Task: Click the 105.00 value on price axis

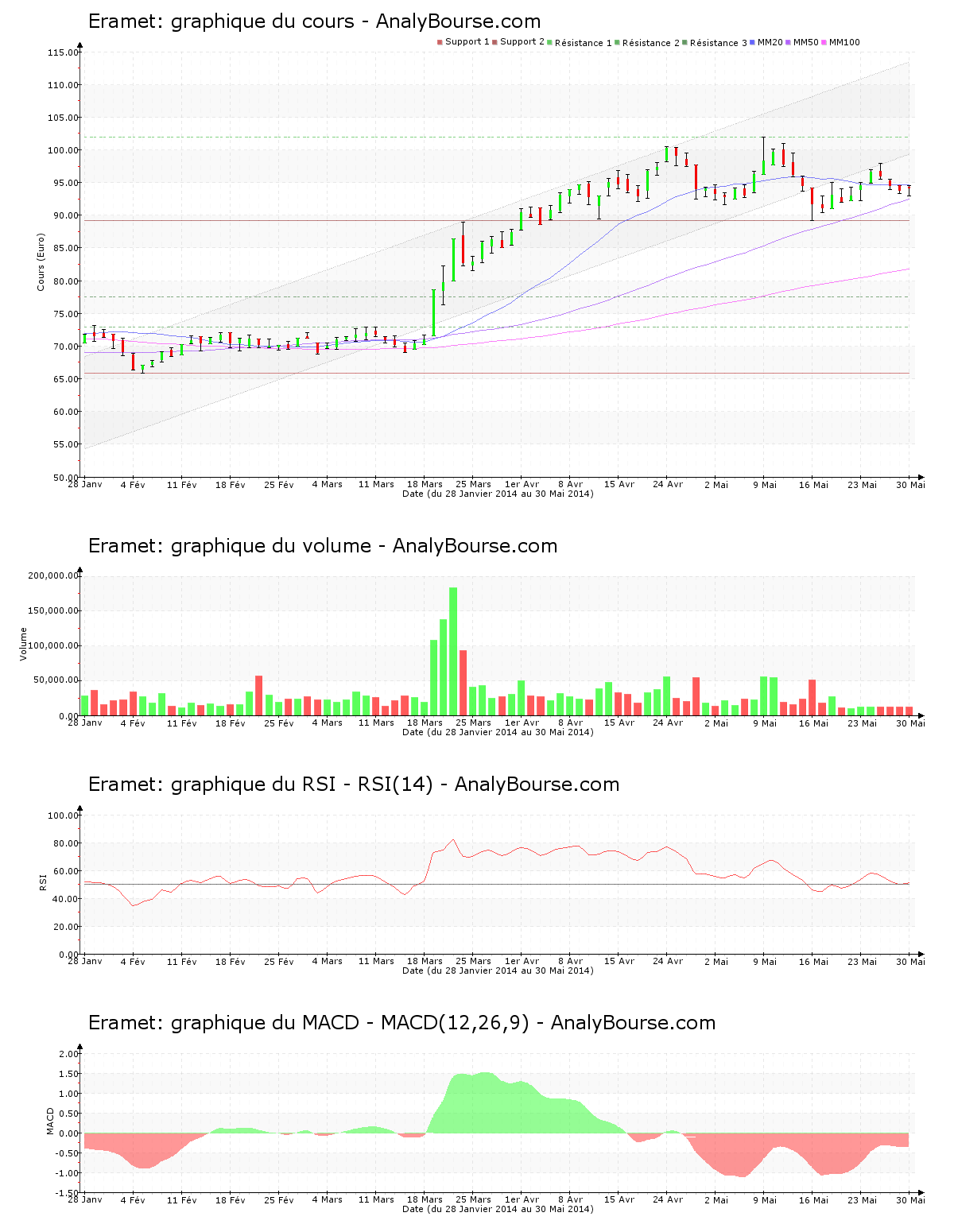Action: 63,118
